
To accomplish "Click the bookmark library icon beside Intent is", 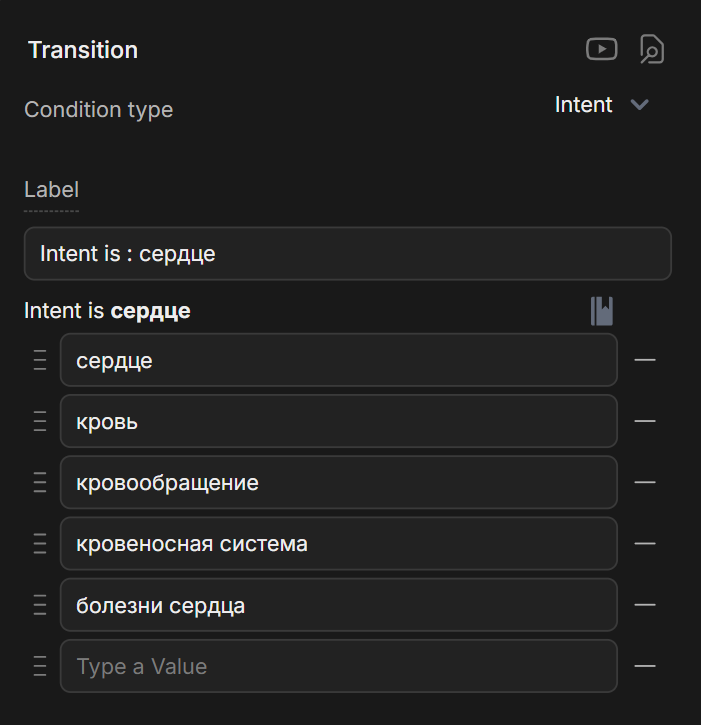I will coord(602,311).
